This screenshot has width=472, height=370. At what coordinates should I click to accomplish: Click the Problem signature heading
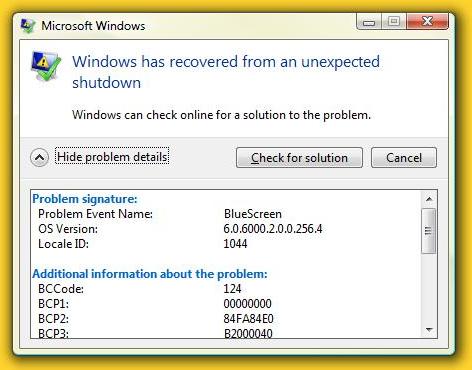coord(85,199)
